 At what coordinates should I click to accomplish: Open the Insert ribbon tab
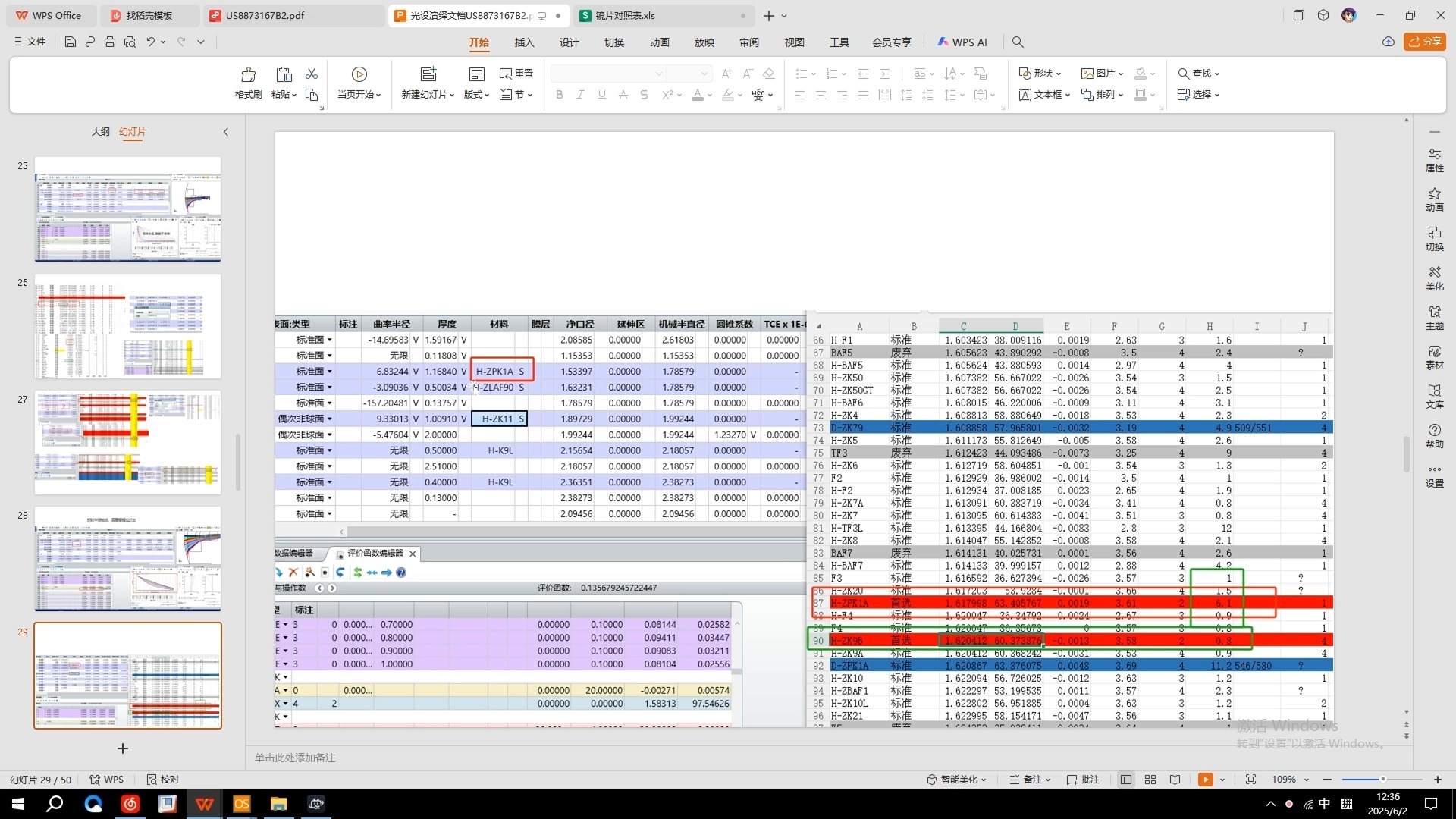(524, 42)
